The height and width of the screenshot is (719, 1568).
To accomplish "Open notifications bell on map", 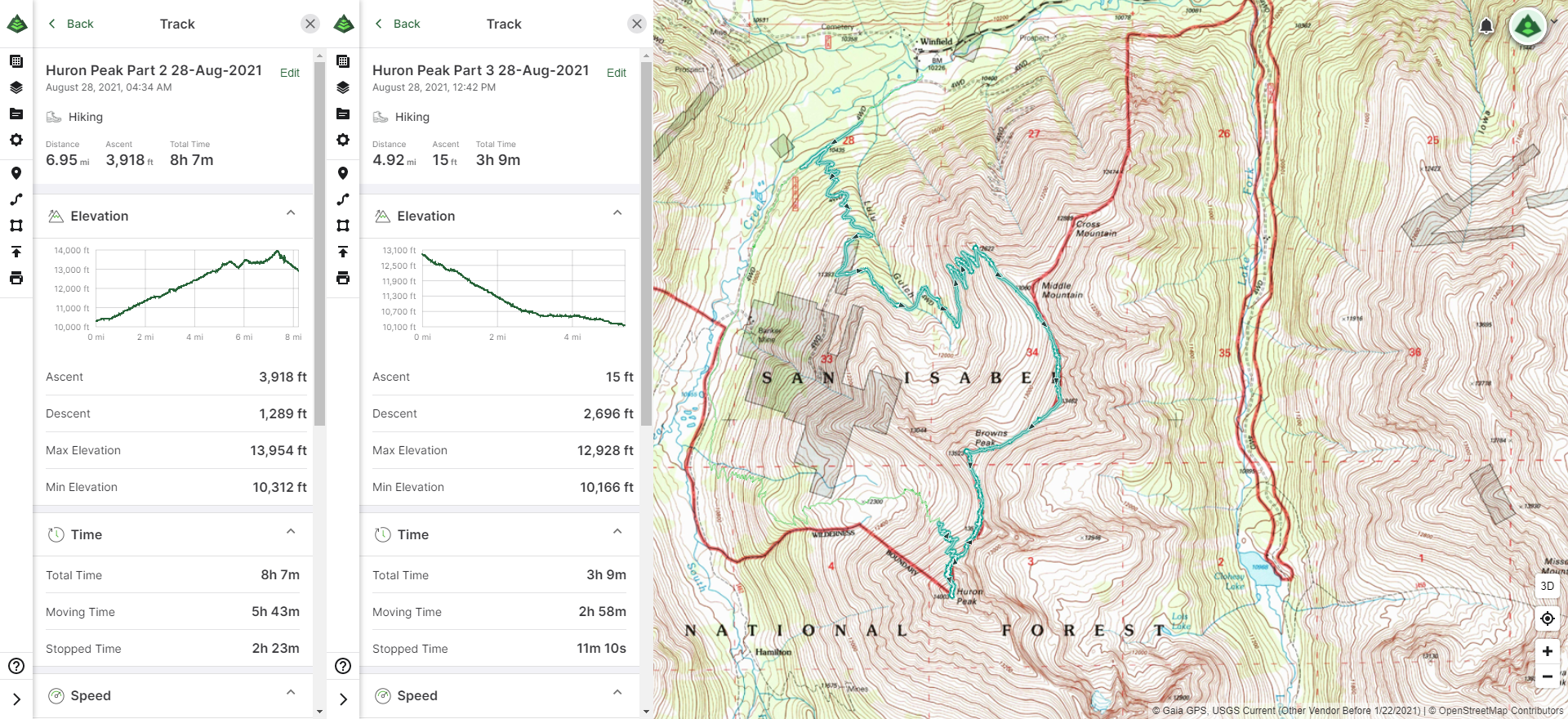I will tap(1486, 26).
